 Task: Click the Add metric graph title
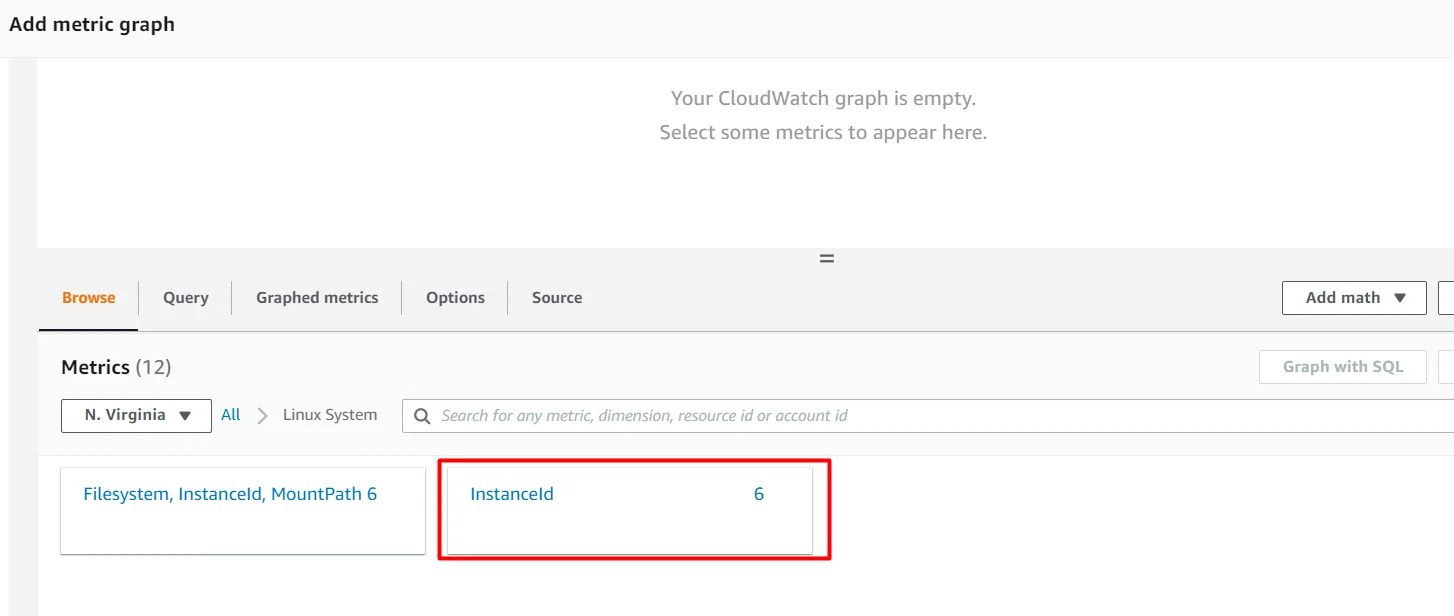[91, 24]
